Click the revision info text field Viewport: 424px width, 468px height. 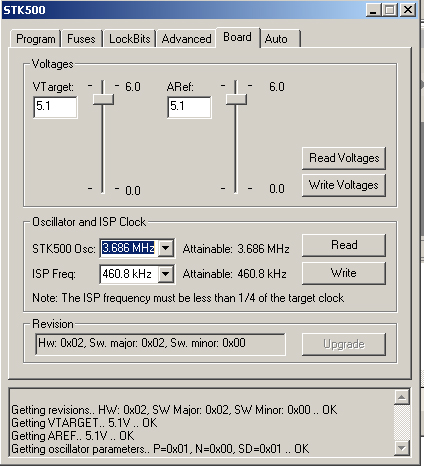click(160, 344)
